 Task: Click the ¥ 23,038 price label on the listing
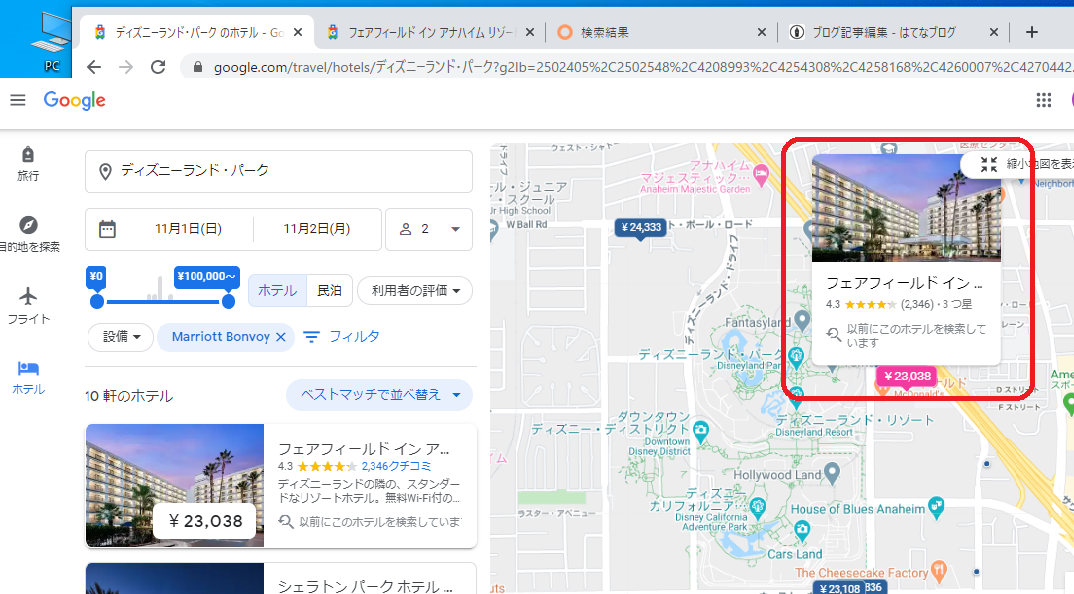(x=205, y=521)
